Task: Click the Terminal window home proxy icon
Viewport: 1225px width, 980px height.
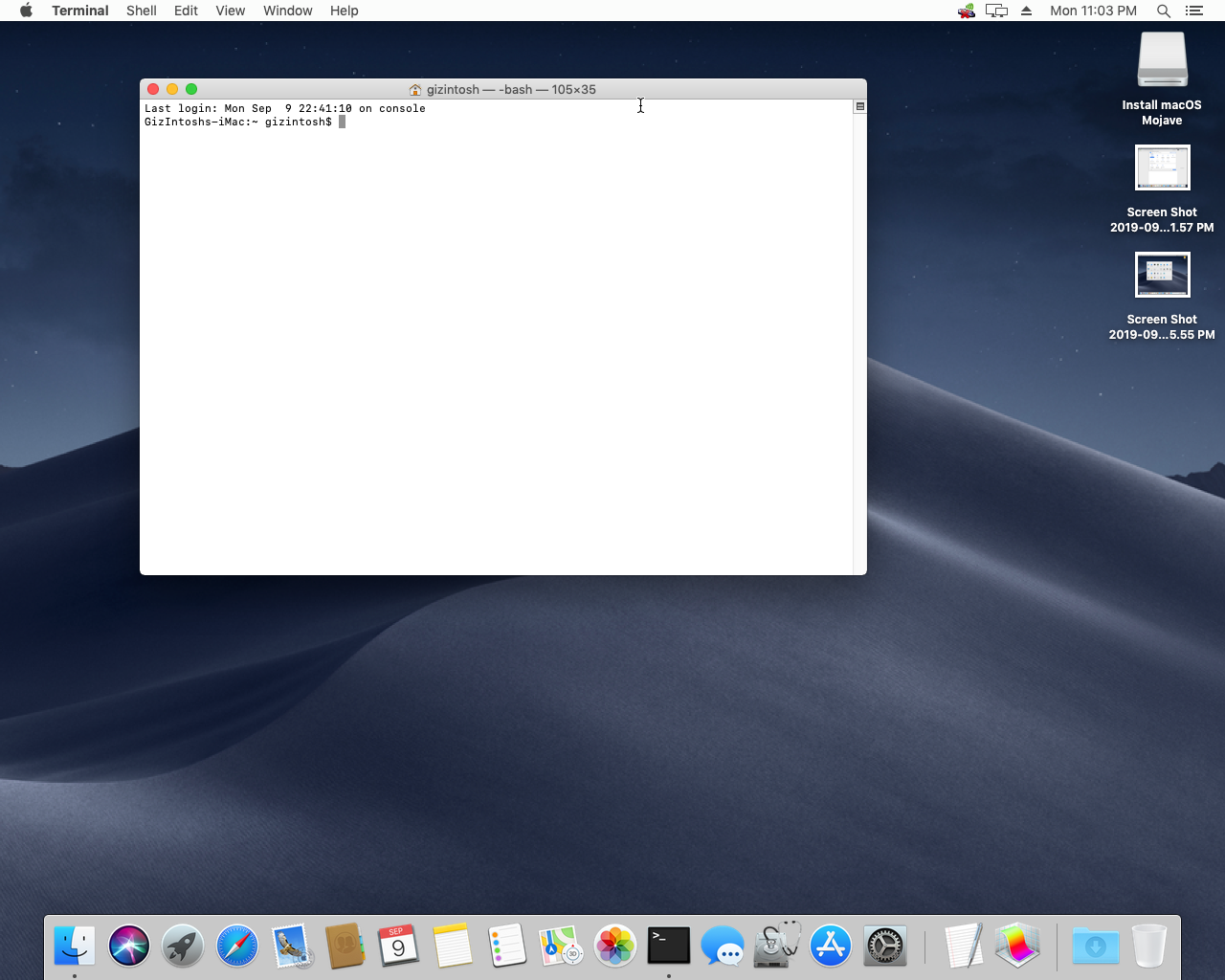Action: (x=415, y=89)
